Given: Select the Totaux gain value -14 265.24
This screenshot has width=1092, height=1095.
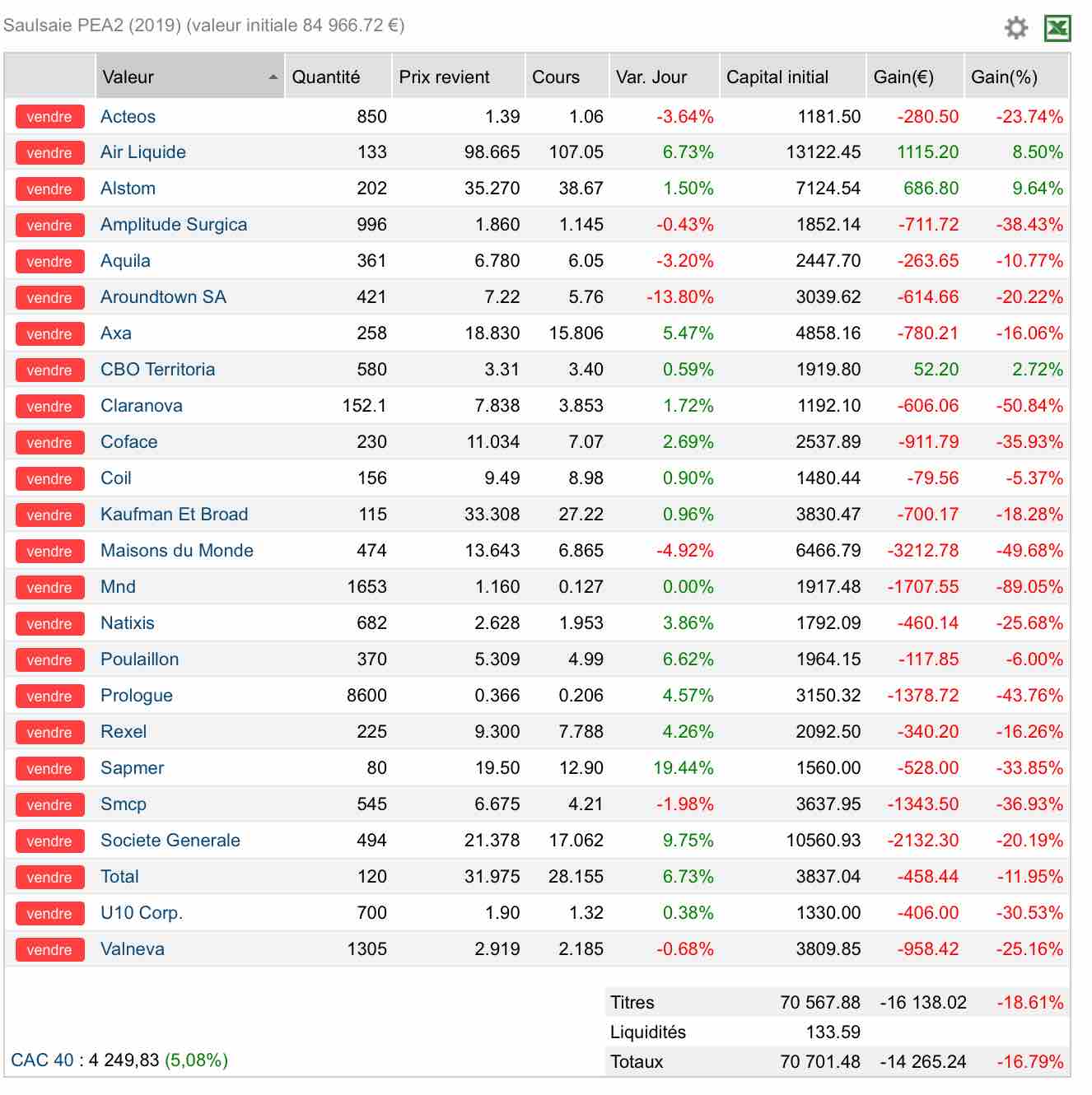Looking at the screenshot, I should click(923, 1062).
